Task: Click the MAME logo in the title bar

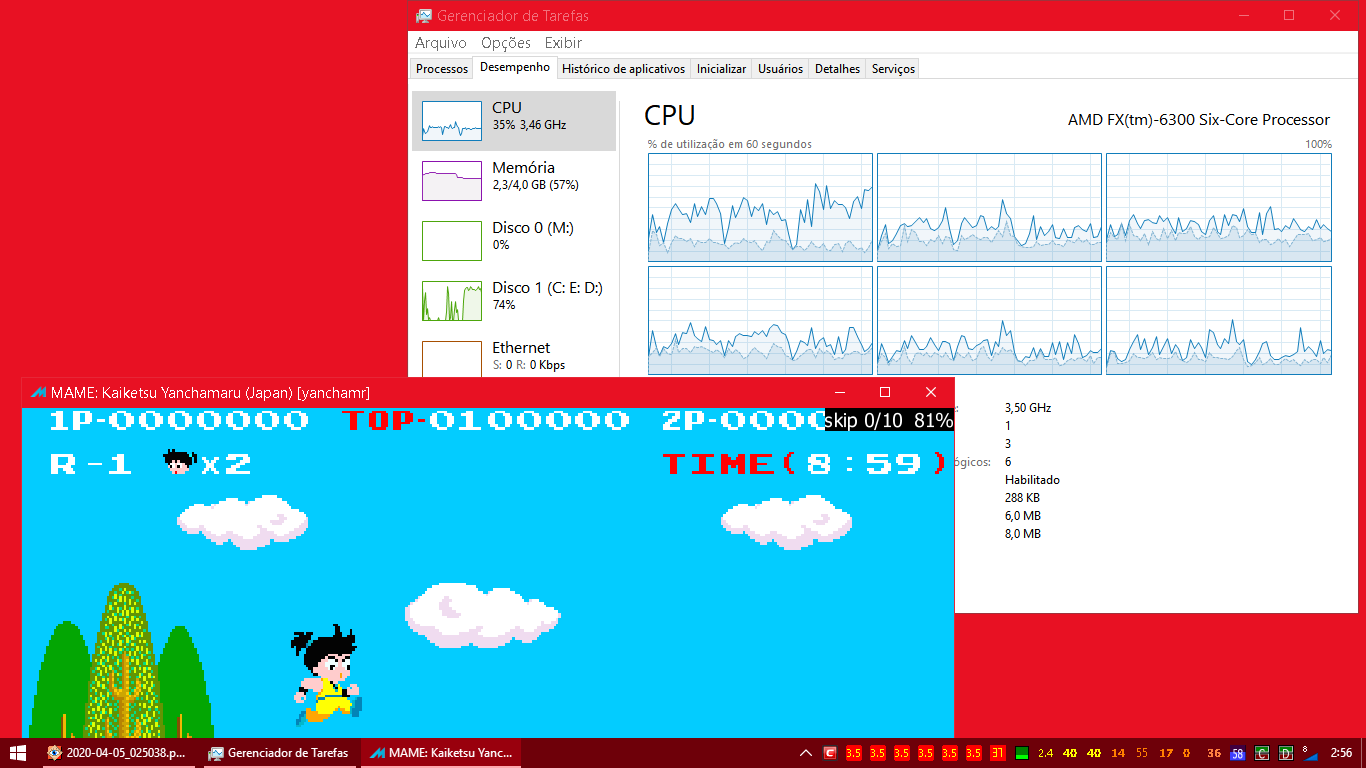Action: 38,392
